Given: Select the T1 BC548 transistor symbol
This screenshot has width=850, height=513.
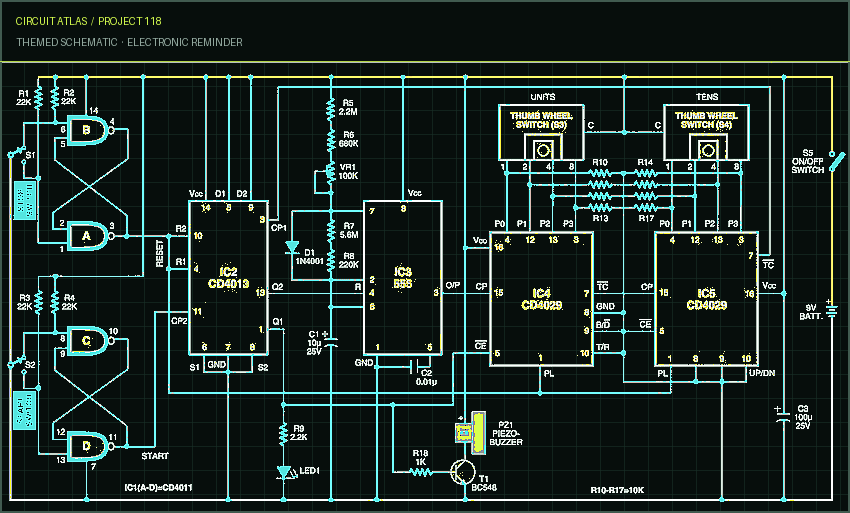Looking at the screenshot, I should pyautogui.click(x=462, y=472).
